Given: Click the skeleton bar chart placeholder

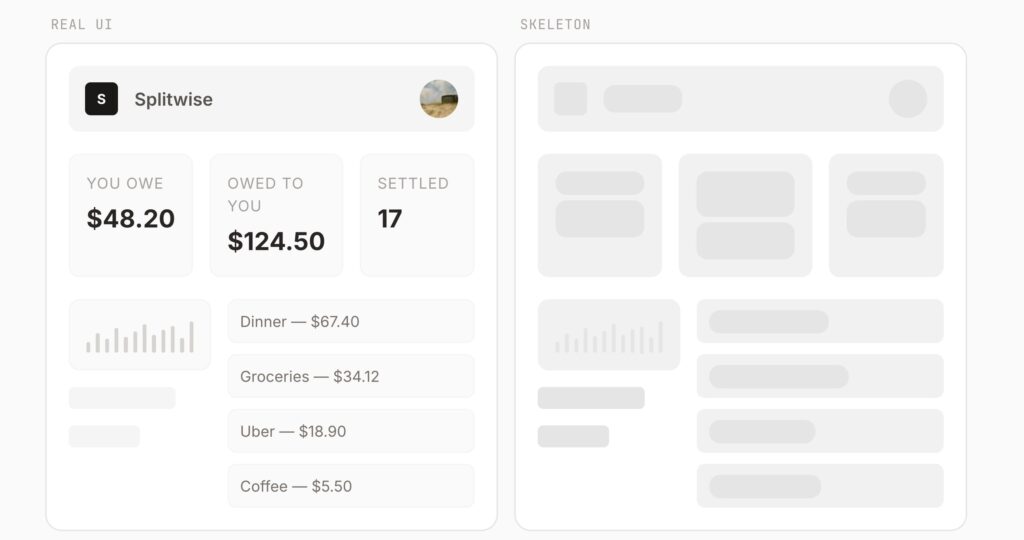Looking at the screenshot, I should [609, 335].
